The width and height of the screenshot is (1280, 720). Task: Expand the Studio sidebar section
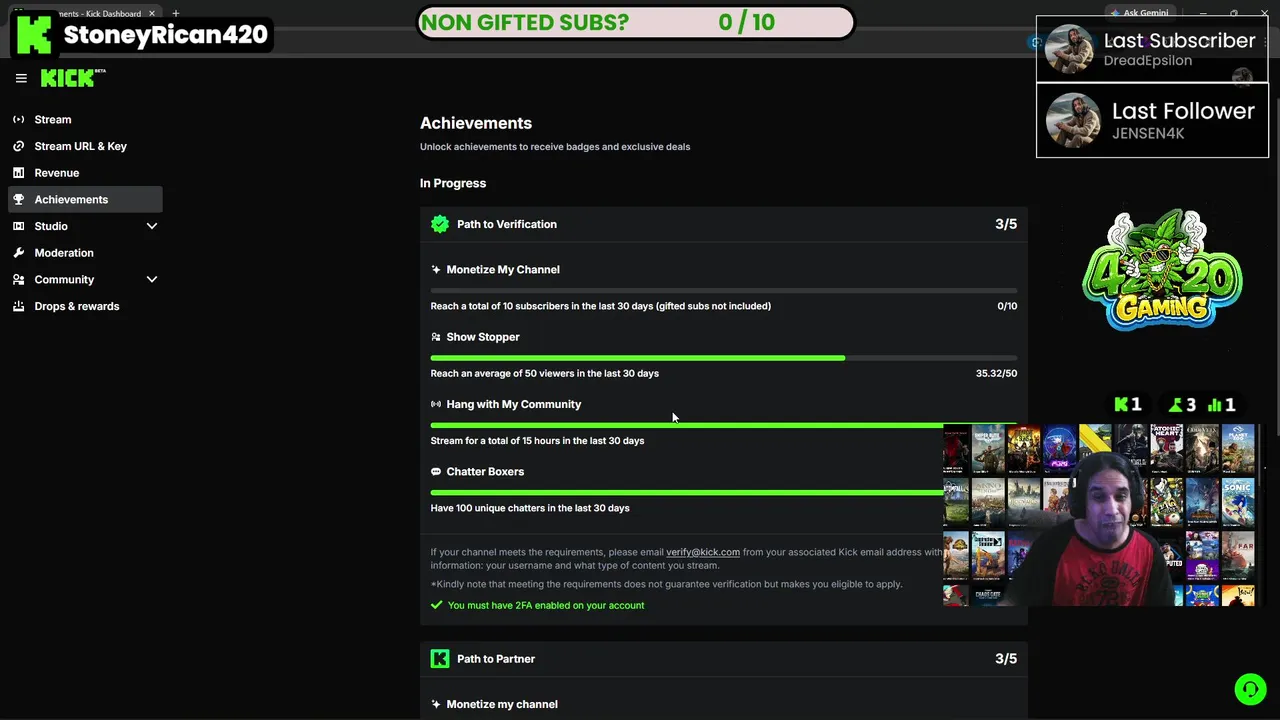click(x=152, y=226)
